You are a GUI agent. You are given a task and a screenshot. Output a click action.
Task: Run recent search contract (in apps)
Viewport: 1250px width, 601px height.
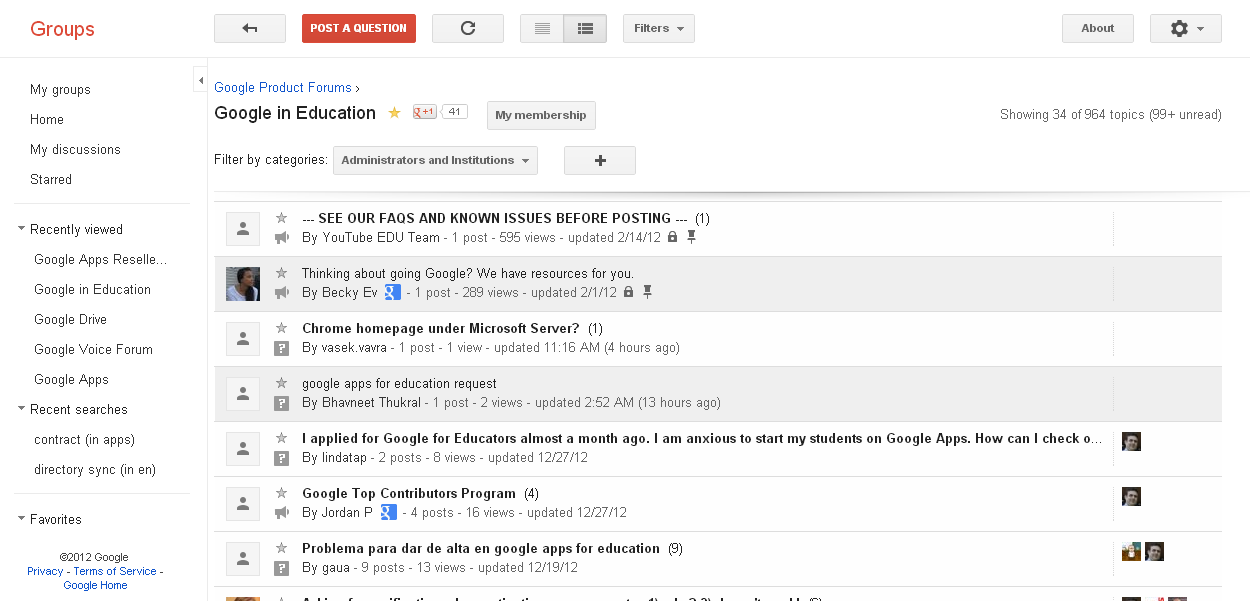point(84,439)
